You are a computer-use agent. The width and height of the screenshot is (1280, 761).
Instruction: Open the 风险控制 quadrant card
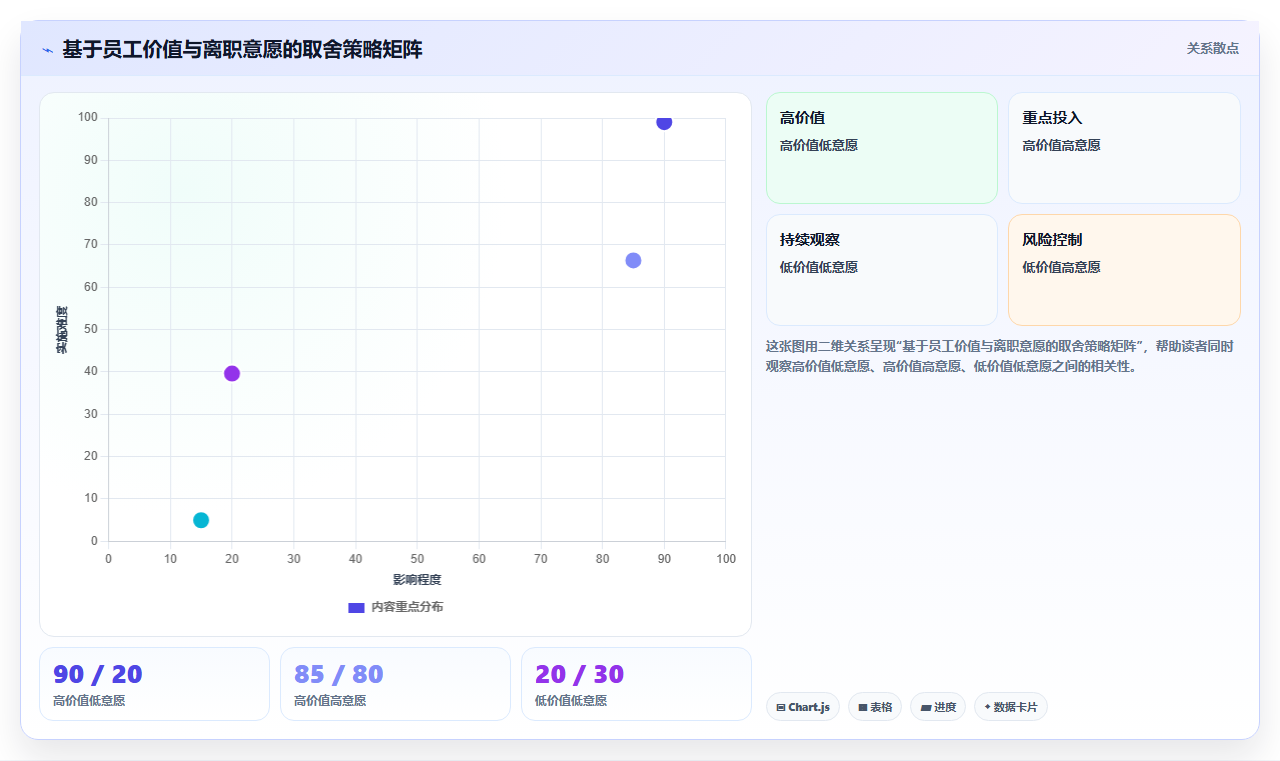point(1124,270)
